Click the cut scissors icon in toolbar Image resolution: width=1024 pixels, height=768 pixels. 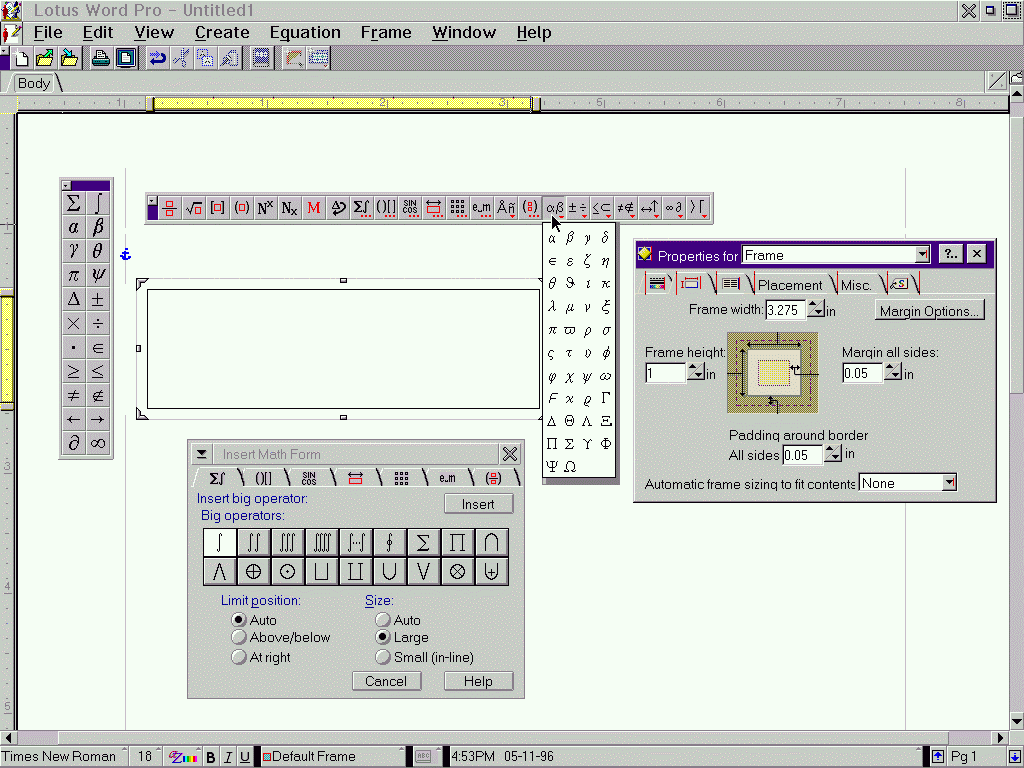click(182, 59)
